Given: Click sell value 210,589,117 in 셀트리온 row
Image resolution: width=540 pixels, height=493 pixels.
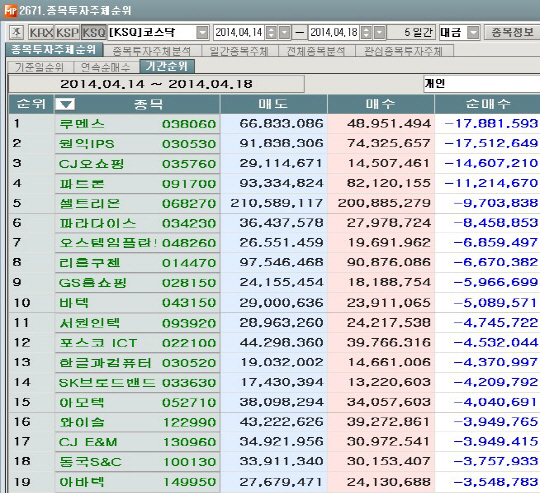Looking at the screenshot, I should coord(277,203).
